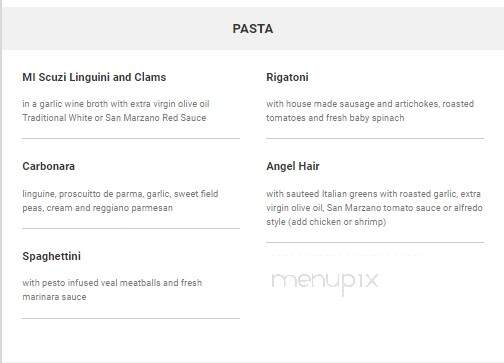Screen dimensions: 504x363
Task: Select the MI Scuzi Linguini and Clams title
Action: click(94, 77)
